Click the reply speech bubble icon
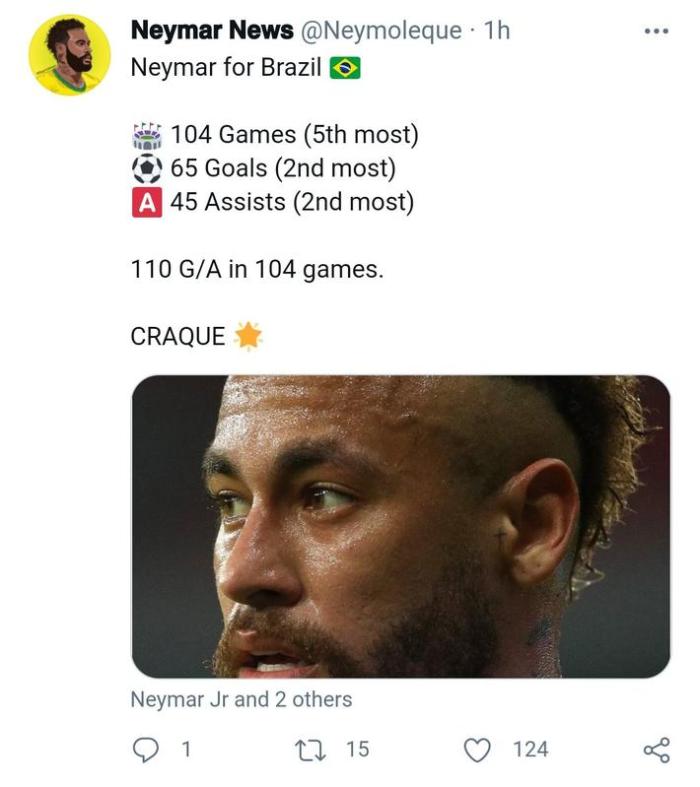The image size is (700, 787). click(x=145, y=749)
